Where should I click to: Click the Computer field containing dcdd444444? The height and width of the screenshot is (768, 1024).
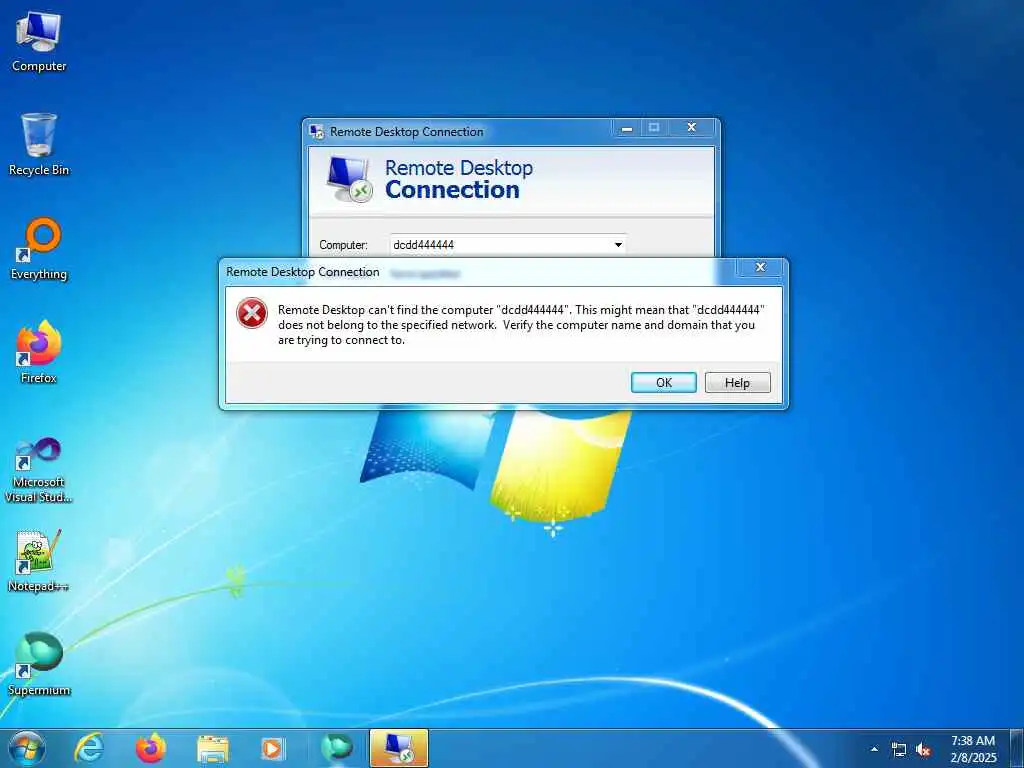(508, 245)
